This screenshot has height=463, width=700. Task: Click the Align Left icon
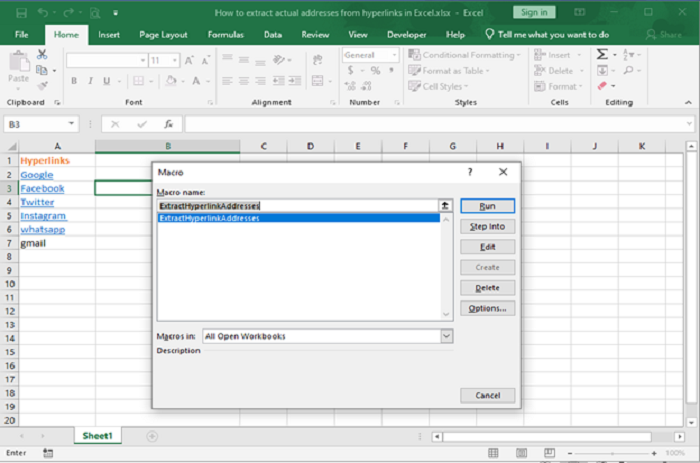(x=227, y=81)
